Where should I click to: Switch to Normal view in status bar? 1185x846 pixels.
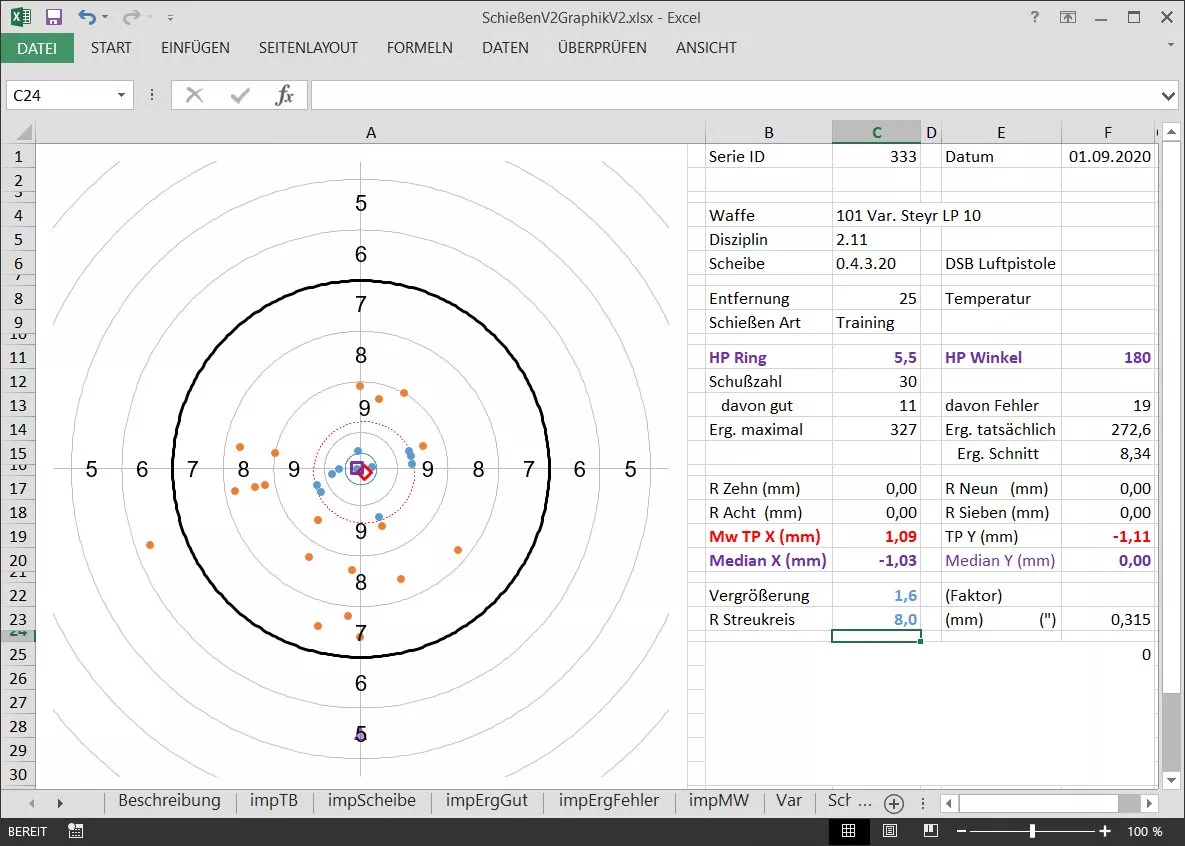848,831
